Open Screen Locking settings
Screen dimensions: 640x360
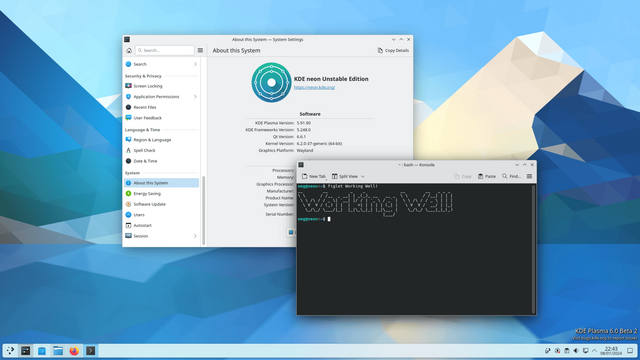tap(161, 86)
